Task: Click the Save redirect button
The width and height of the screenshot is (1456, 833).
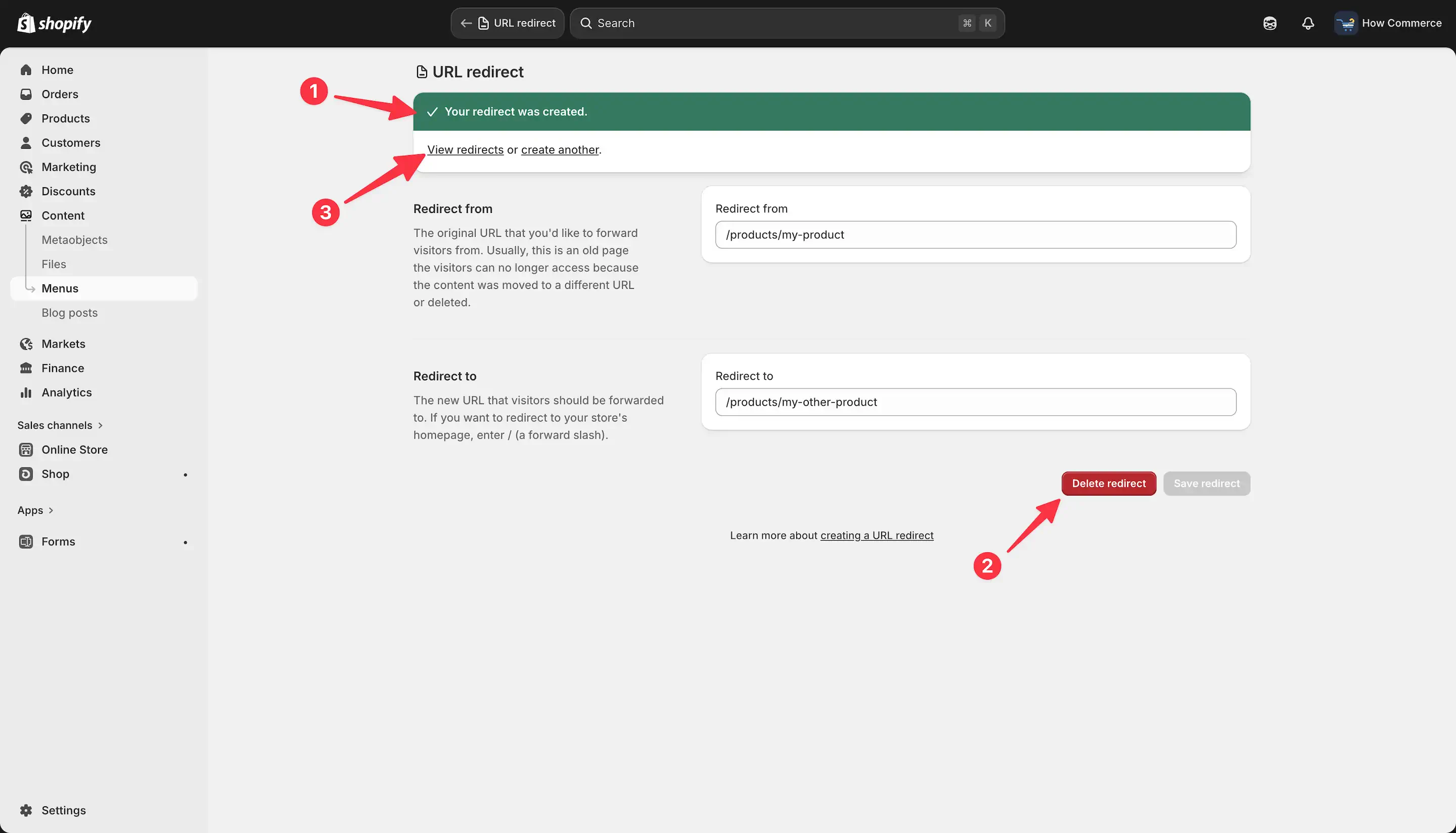Action: (1207, 484)
